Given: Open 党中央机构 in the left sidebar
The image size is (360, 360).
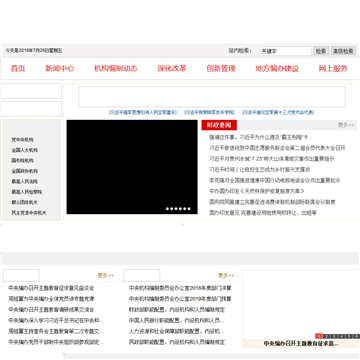Looking at the screenshot, I should point(23,140).
